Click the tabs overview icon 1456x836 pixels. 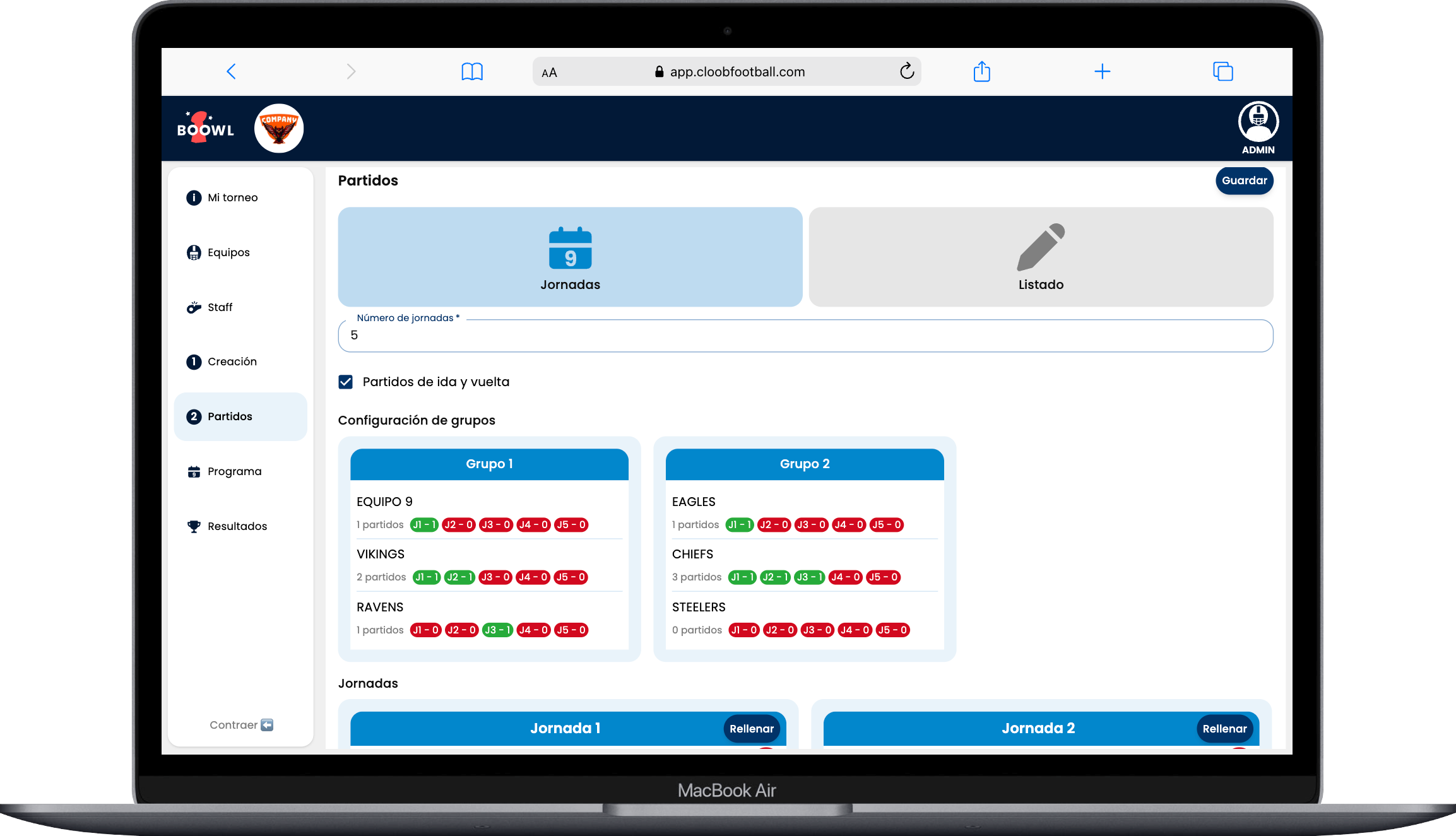1222,71
